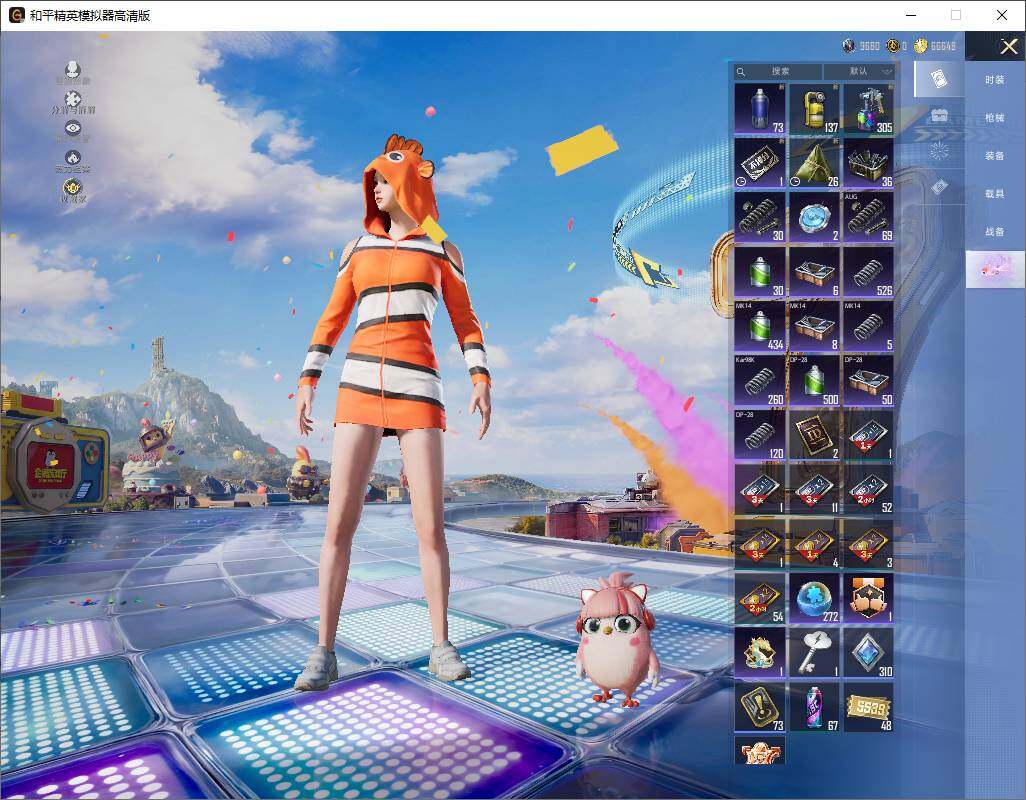Select the blue diamond item with 310
1026x800 pixels.
[x=868, y=653]
